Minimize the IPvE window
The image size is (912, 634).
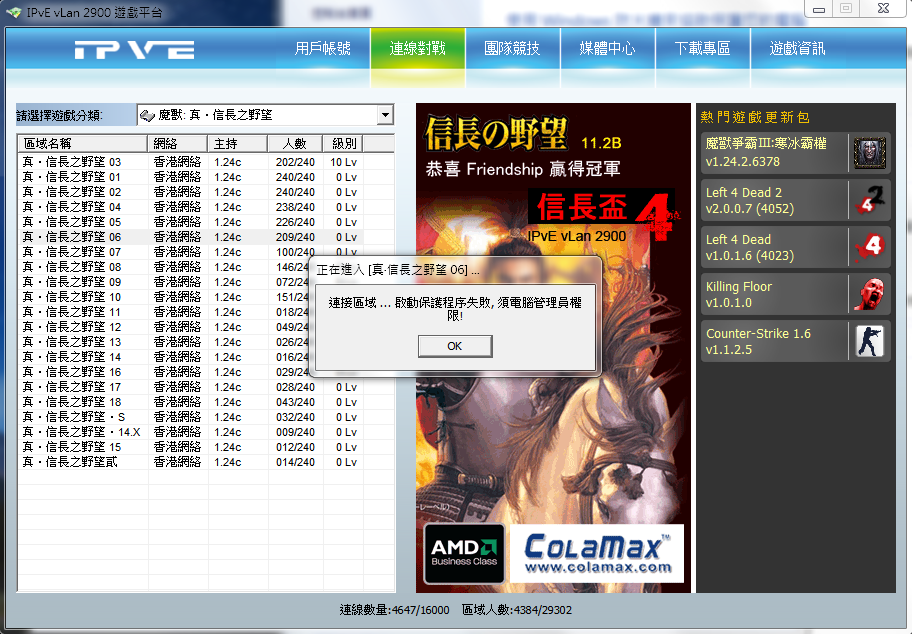pos(819,9)
